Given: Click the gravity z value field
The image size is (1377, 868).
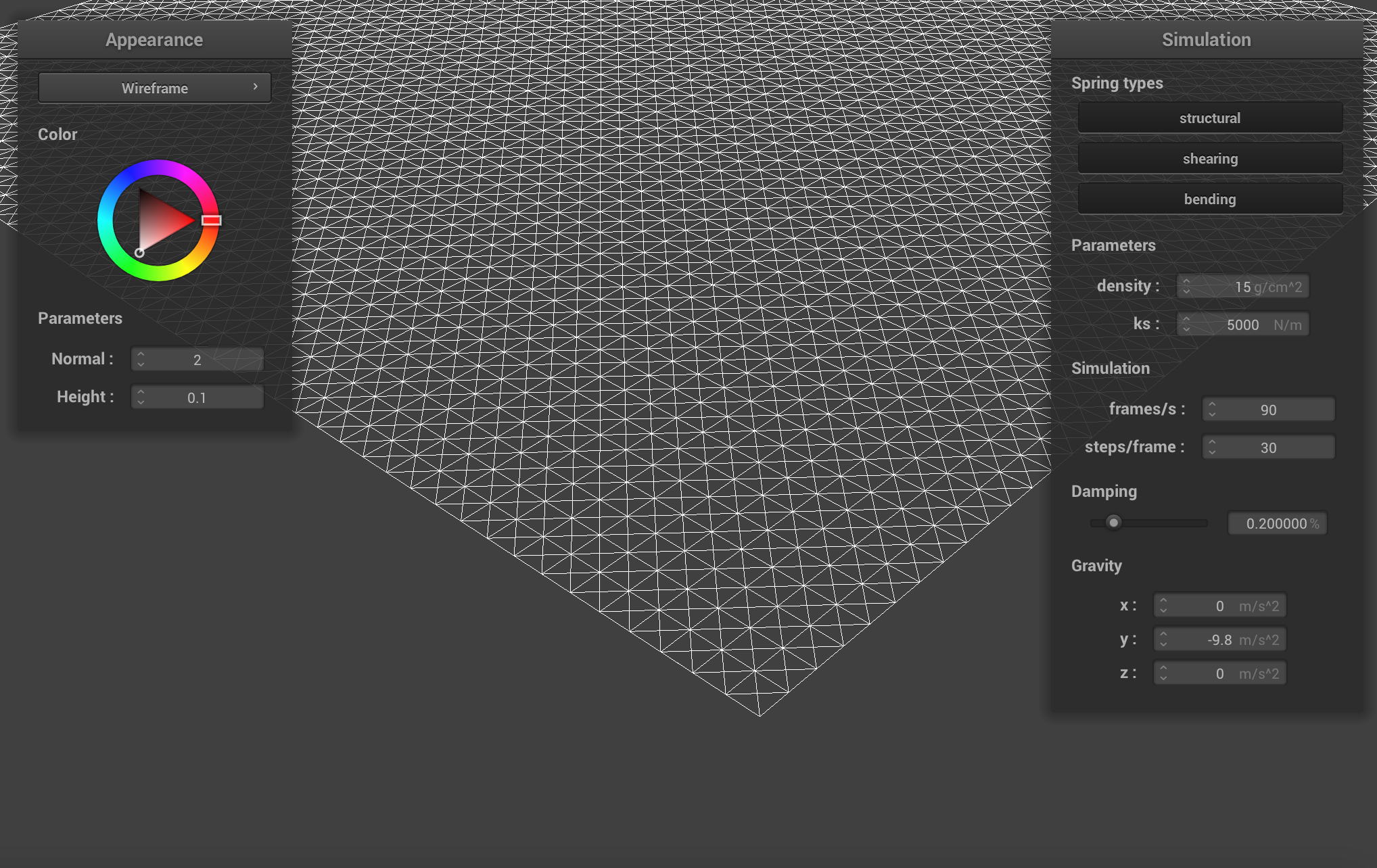Looking at the screenshot, I should click(x=1219, y=673).
